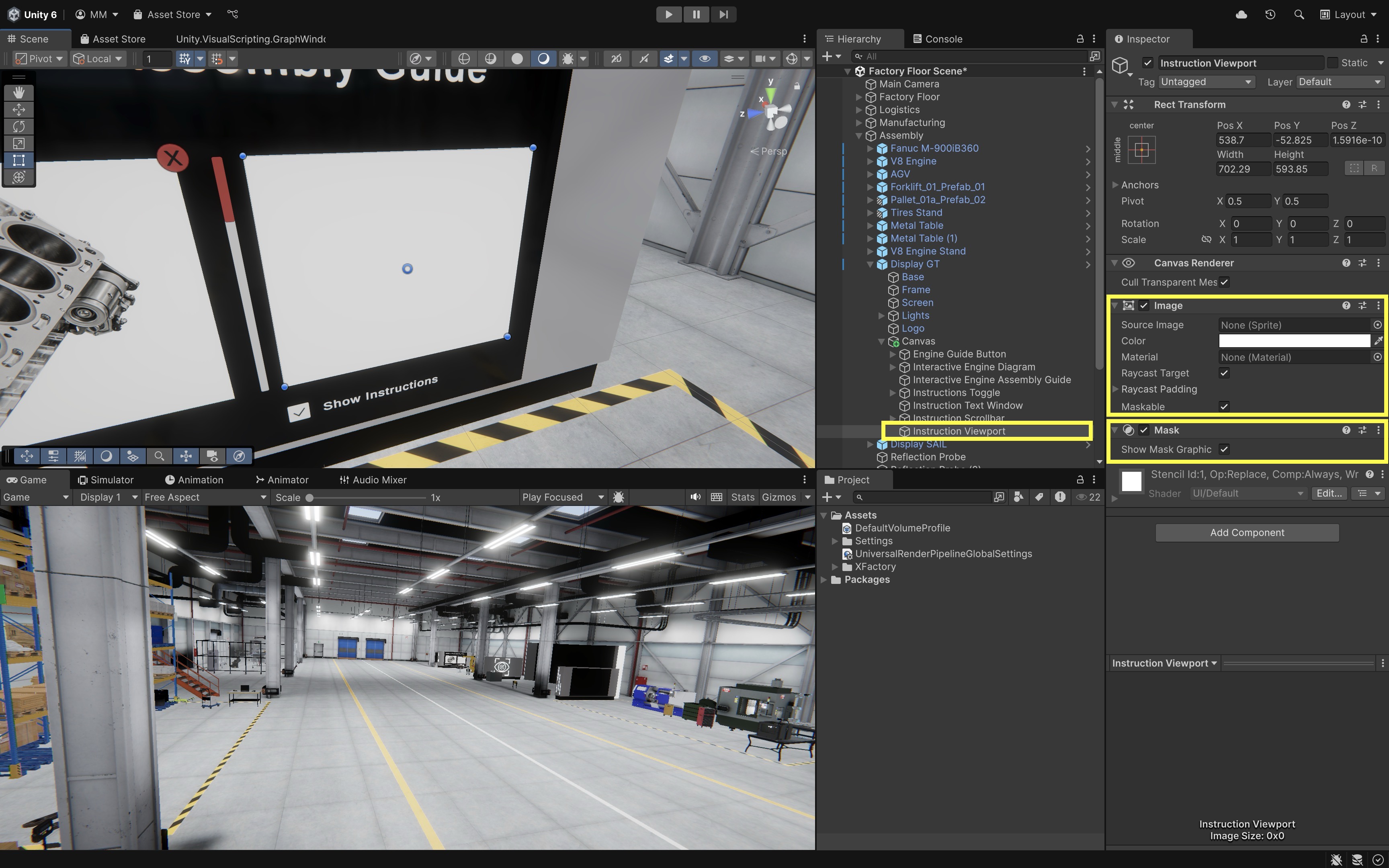
Task: Disable the Show Mask Graphic checkbox
Action: click(1224, 450)
